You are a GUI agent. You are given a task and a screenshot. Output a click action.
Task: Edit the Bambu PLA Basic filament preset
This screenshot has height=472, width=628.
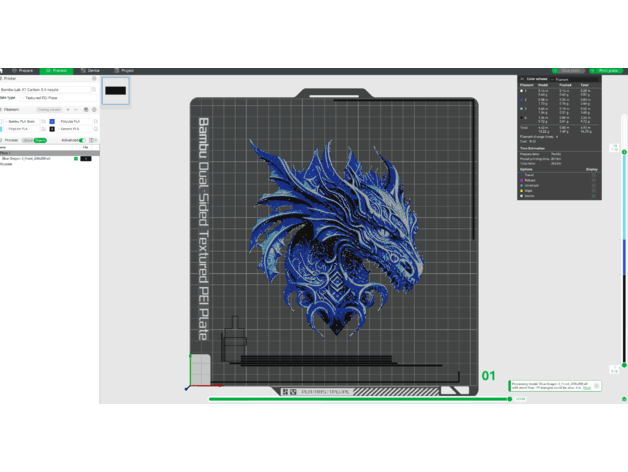43,121
